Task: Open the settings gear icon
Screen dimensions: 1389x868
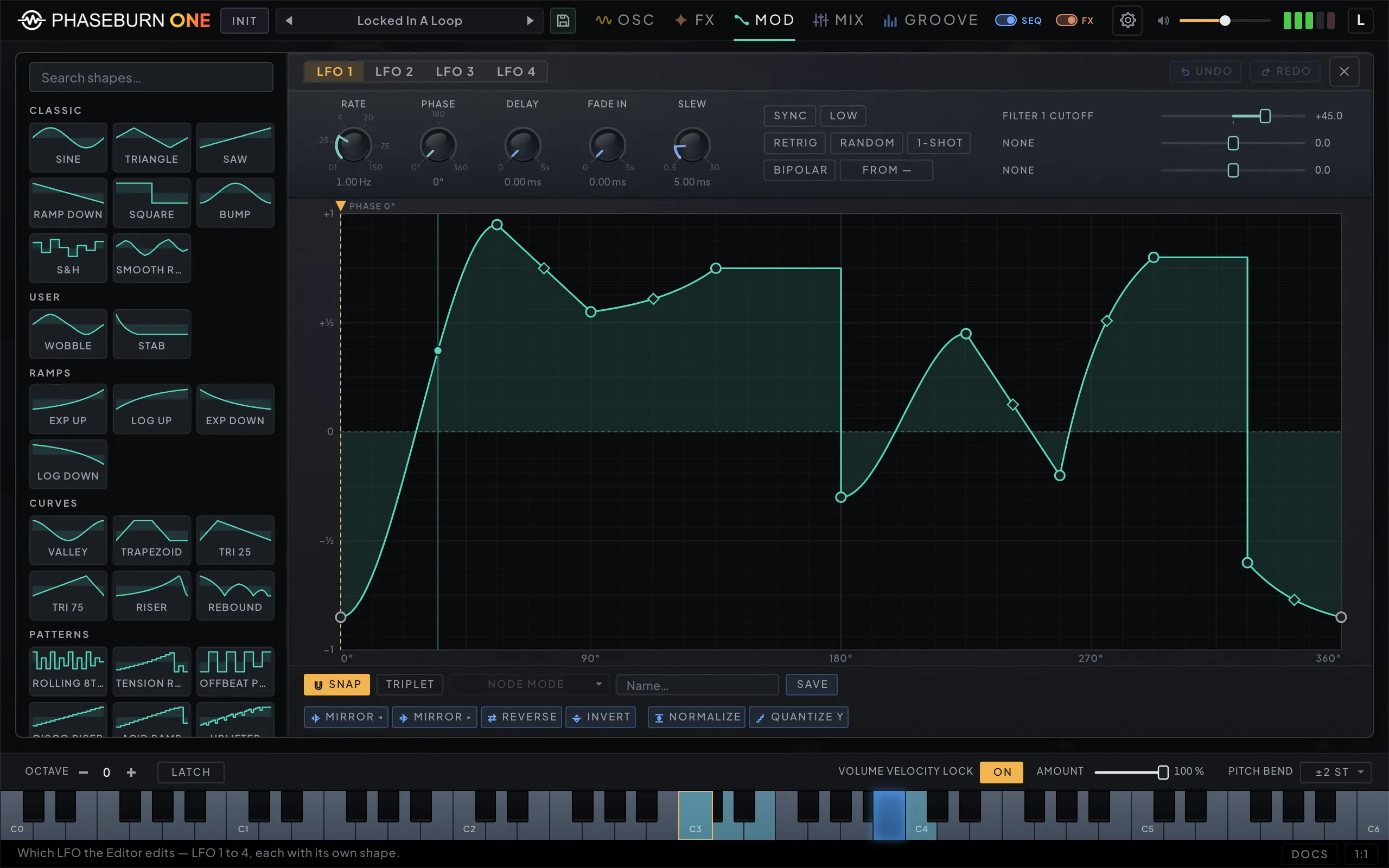Action: click(x=1127, y=21)
